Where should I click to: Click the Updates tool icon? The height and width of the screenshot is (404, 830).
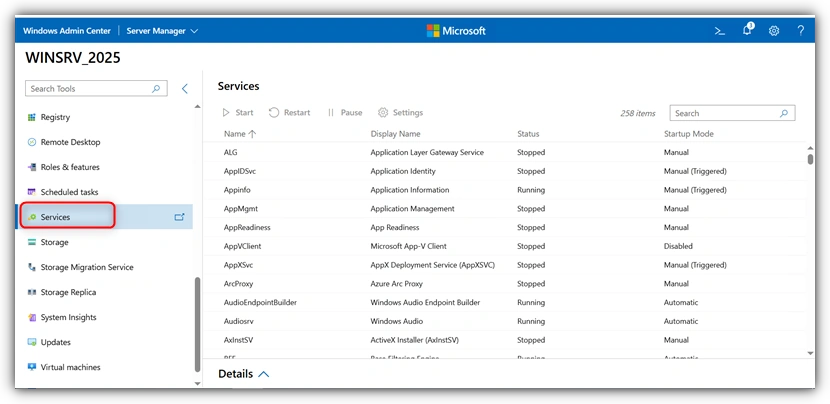pyautogui.click(x=32, y=342)
